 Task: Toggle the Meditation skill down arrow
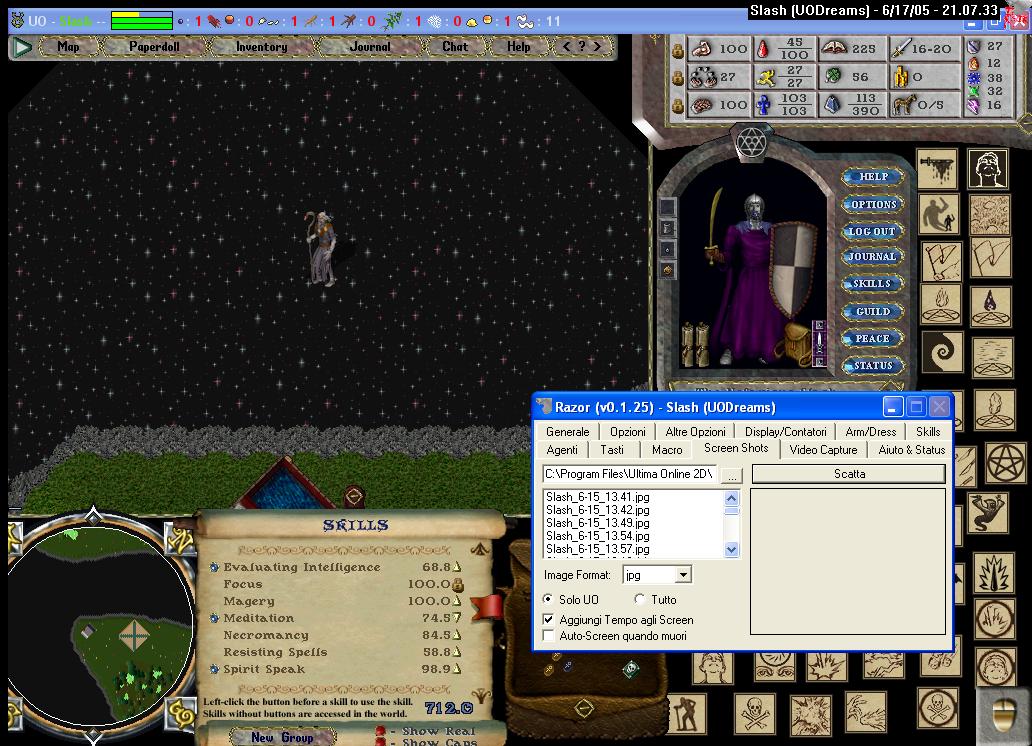click(x=457, y=618)
